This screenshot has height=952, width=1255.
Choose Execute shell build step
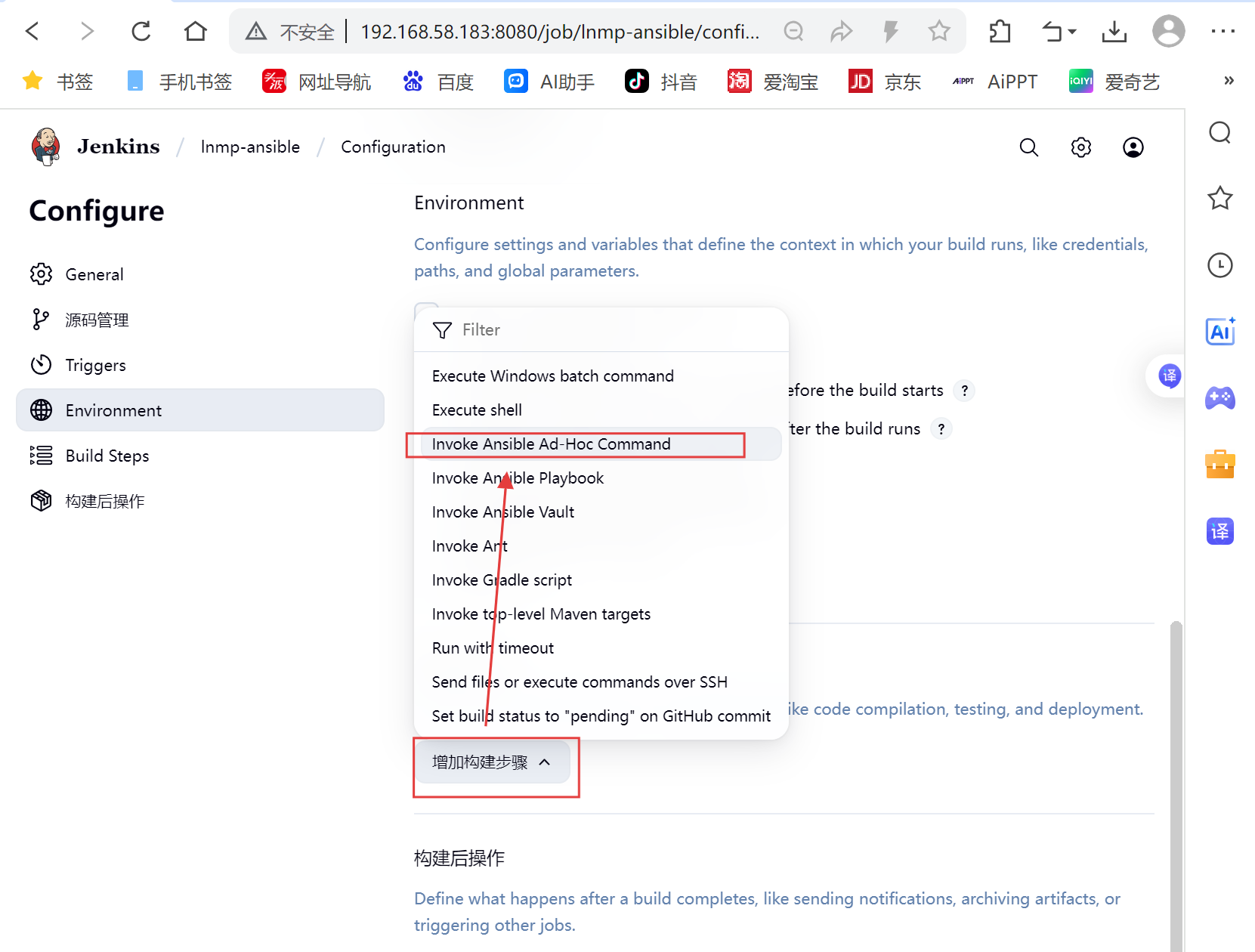601,410
